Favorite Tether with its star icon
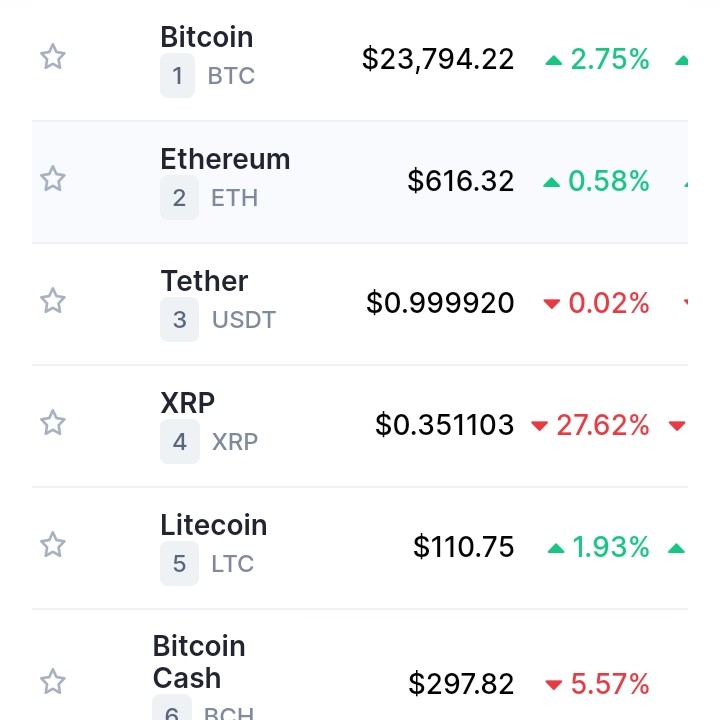The width and height of the screenshot is (720, 720). [x=52, y=300]
